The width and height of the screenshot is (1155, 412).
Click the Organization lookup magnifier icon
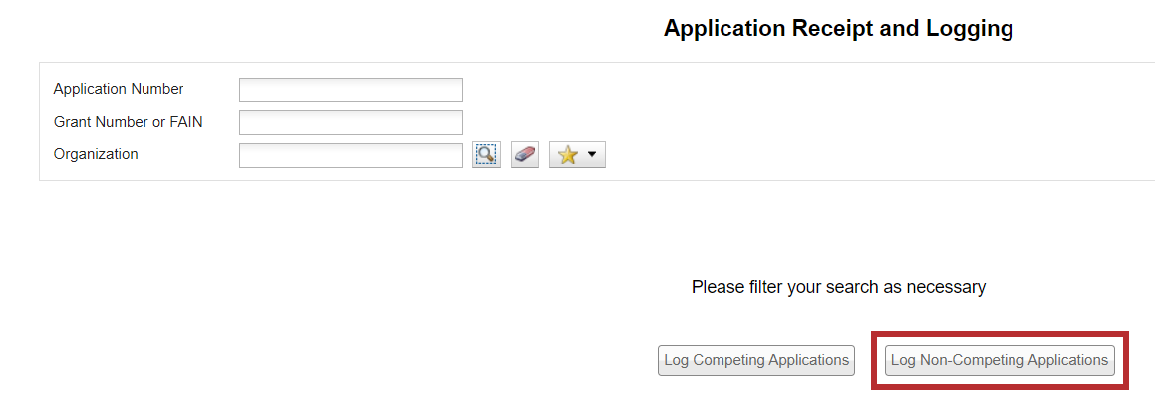486,155
